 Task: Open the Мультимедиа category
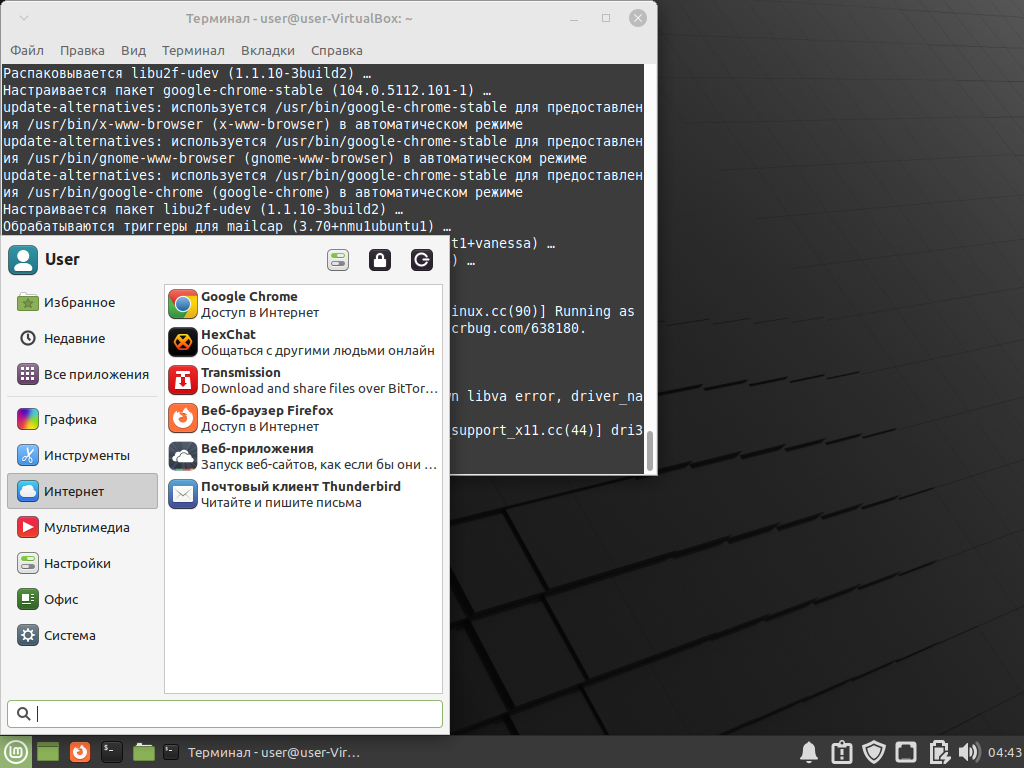(x=82, y=527)
